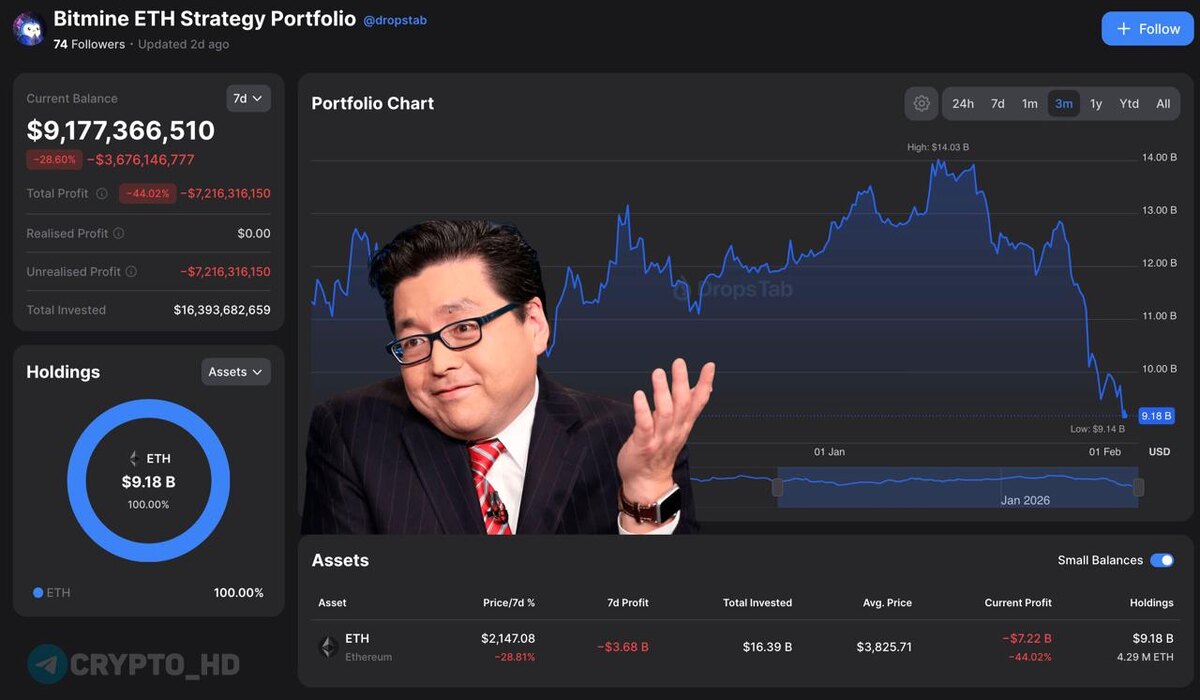The height and width of the screenshot is (700, 1200).
Task: Click the −44.02% total profit badge
Action: pos(147,194)
